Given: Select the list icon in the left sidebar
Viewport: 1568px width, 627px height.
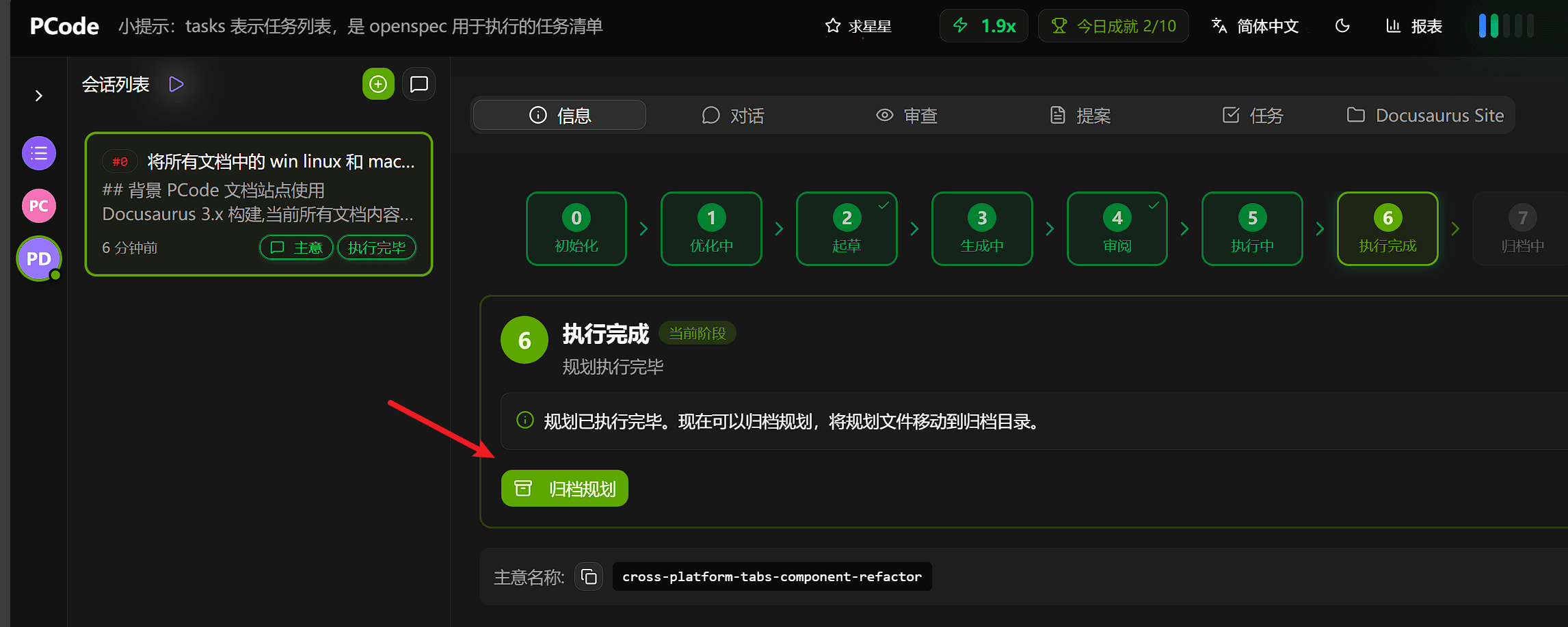Looking at the screenshot, I should (x=38, y=152).
